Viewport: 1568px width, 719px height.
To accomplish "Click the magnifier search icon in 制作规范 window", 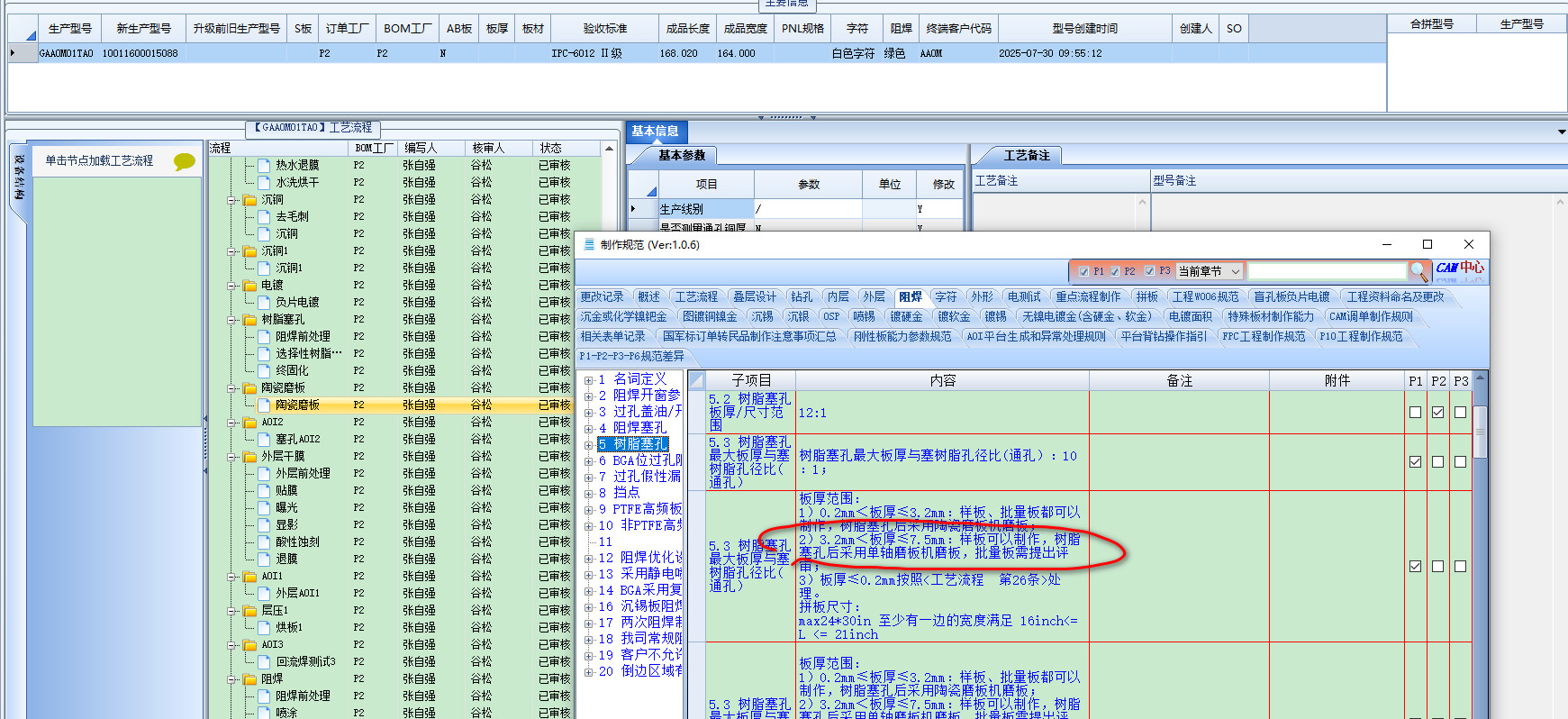I will tap(1418, 270).
